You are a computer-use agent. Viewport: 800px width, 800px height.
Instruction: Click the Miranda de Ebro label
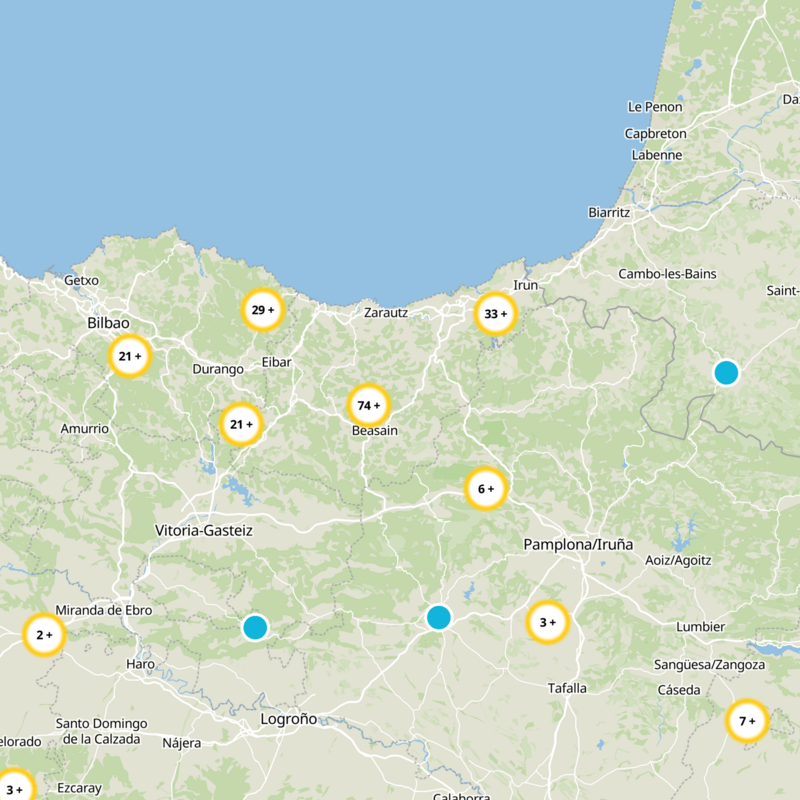pos(104,610)
